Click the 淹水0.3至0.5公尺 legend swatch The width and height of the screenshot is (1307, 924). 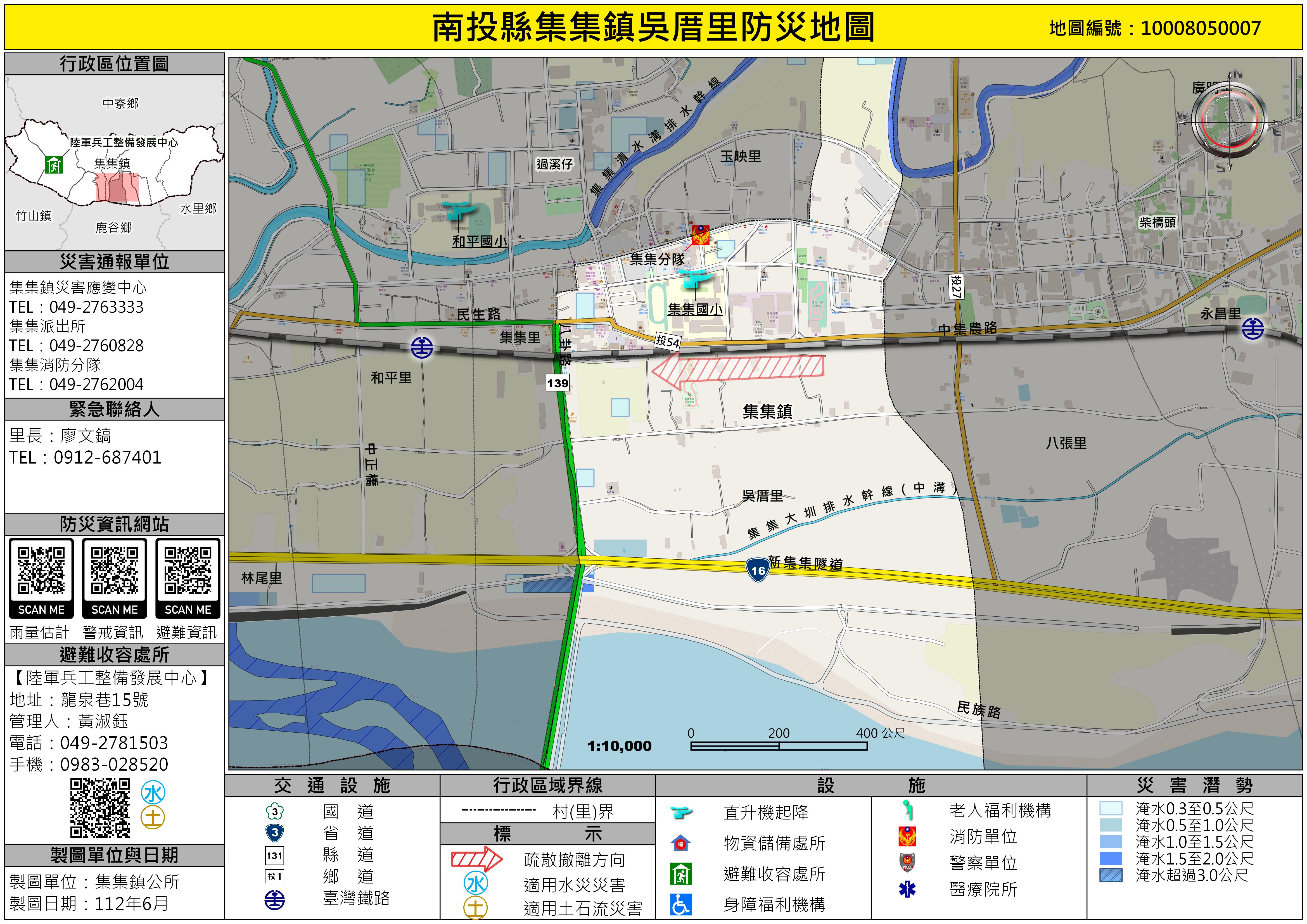[1111, 808]
